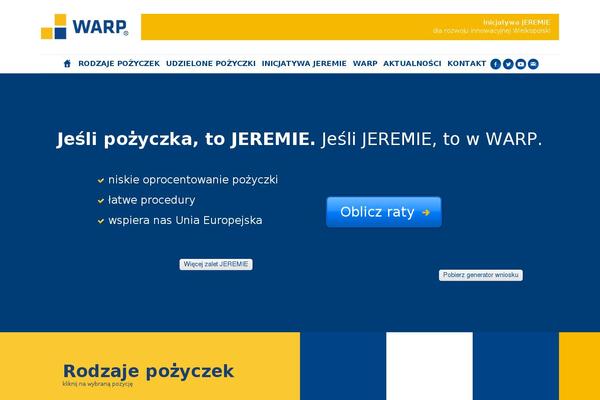Image resolution: width=600 pixels, height=400 pixels.
Task: Open the Facebook social icon
Action: (496, 64)
